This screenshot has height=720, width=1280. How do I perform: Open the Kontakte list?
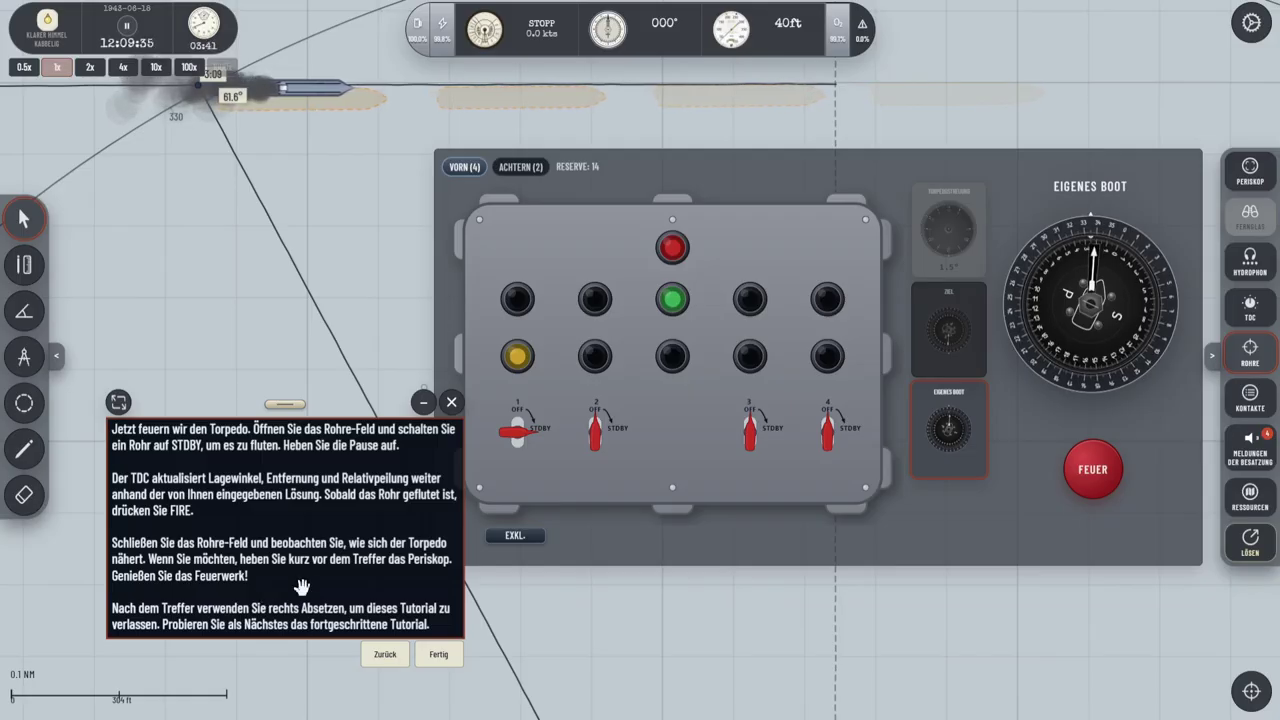click(x=1250, y=399)
